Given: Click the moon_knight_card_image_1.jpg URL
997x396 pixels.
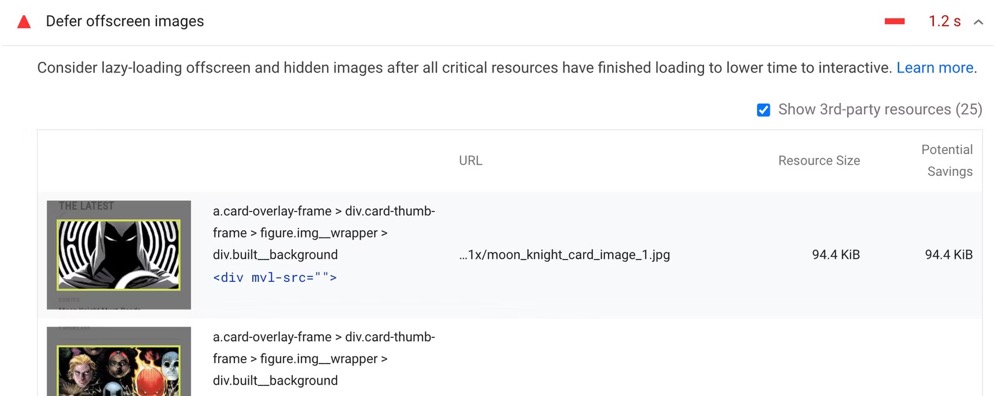Looking at the screenshot, I should 564,255.
